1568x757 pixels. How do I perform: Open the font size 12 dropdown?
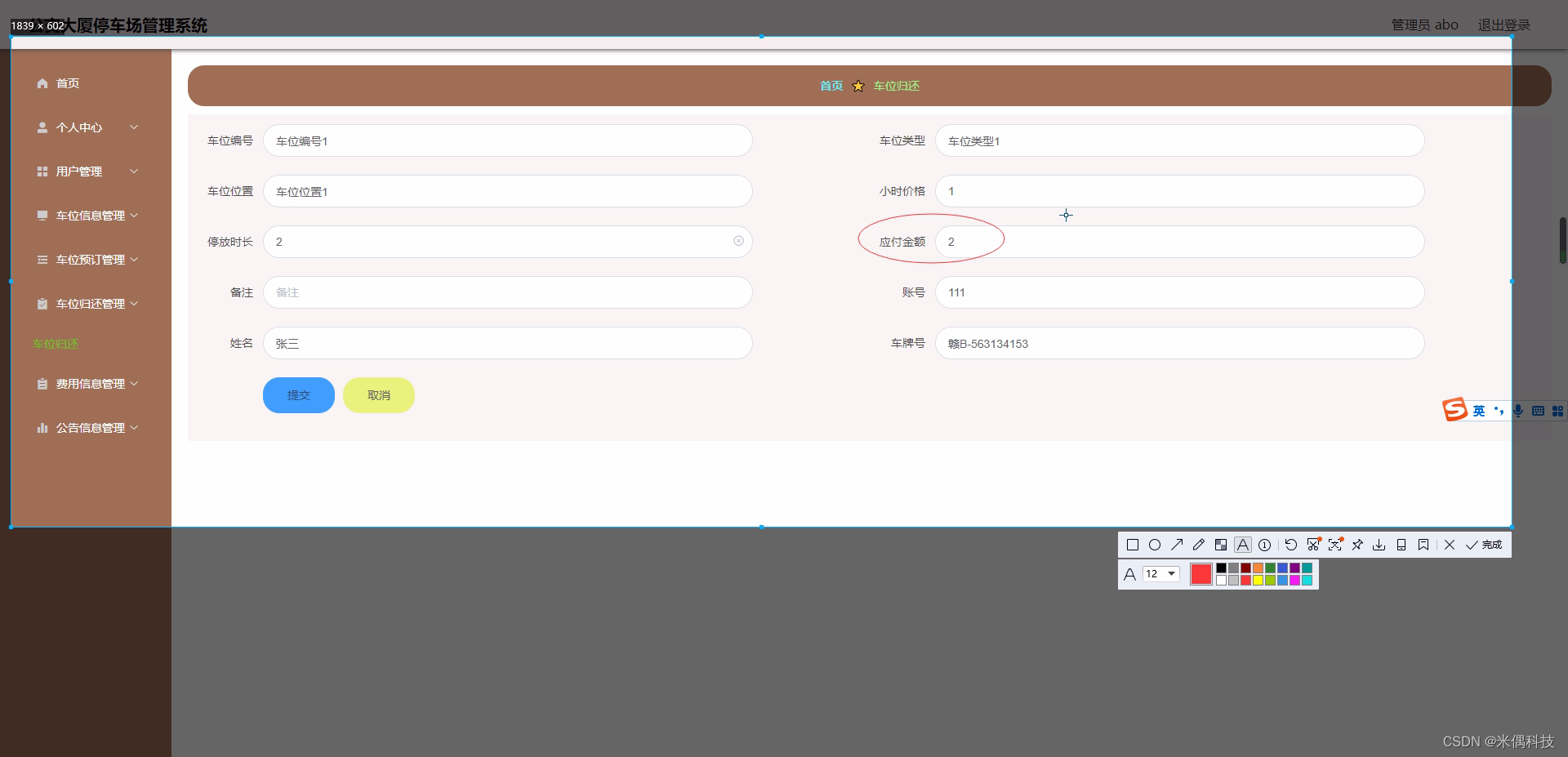tap(1160, 574)
